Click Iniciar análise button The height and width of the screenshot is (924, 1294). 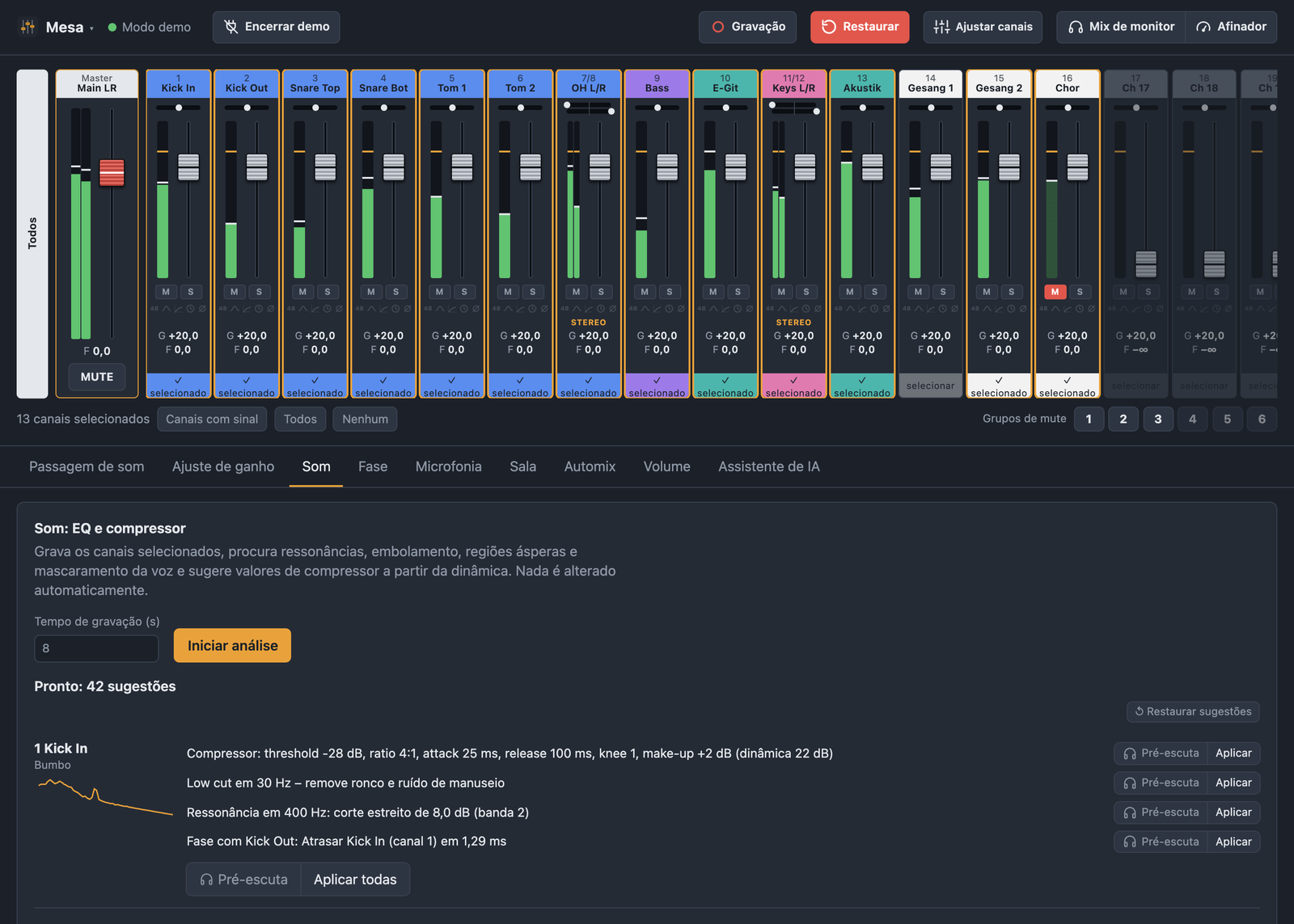(233, 646)
